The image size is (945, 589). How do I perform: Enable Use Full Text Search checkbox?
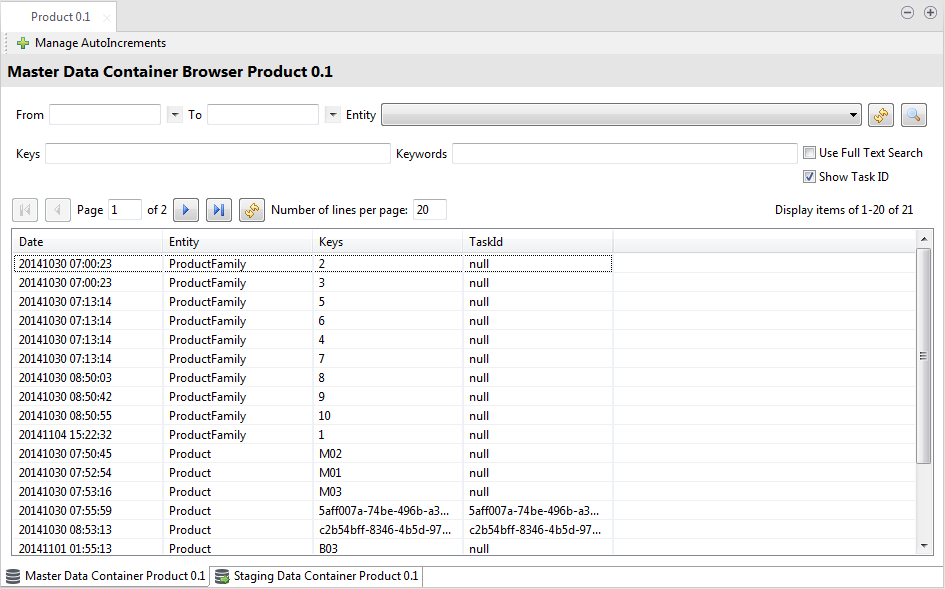click(x=810, y=153)
